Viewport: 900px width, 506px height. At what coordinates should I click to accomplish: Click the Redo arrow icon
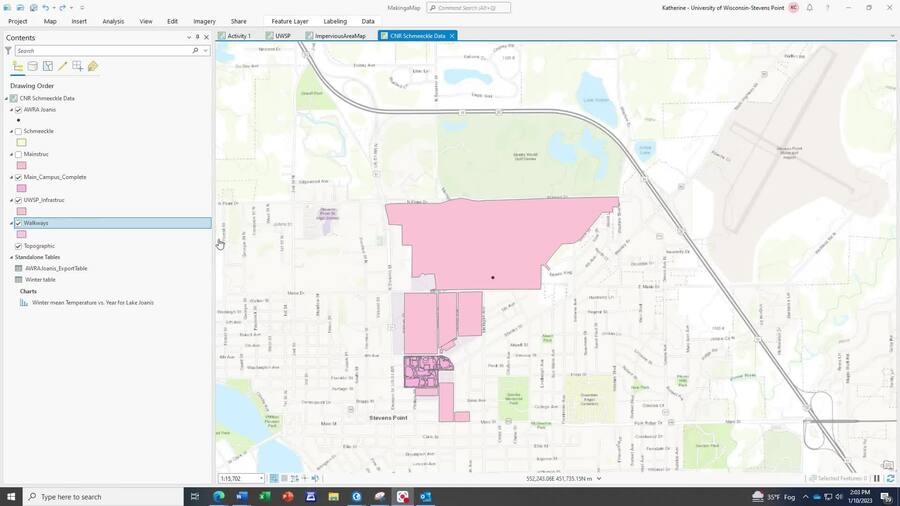coord(63,7)
